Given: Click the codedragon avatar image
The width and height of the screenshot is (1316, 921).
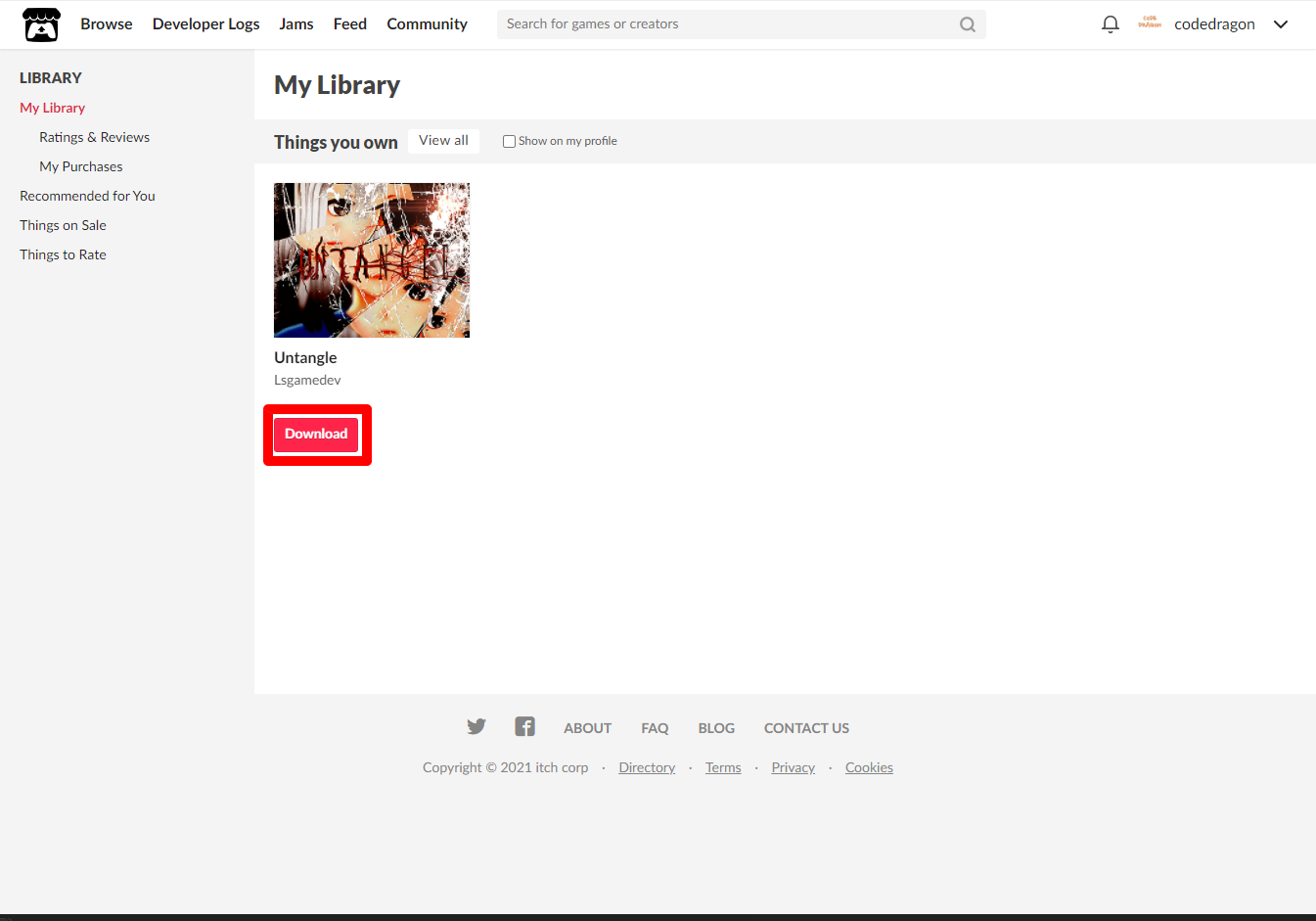Looking at the screenshot, I should pos(1150,23).
